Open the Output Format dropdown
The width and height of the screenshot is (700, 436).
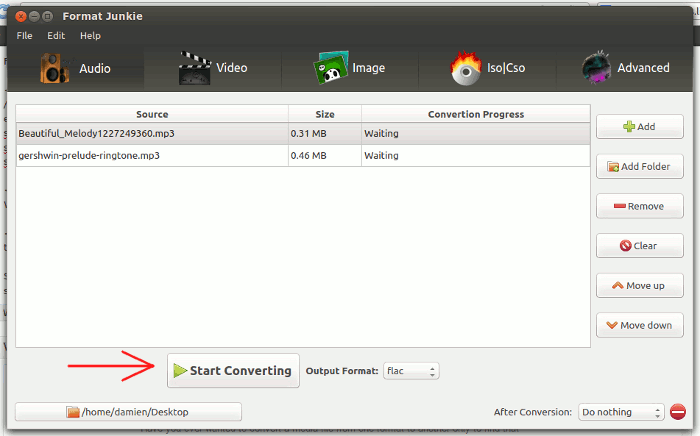click(x=411, y=371)
